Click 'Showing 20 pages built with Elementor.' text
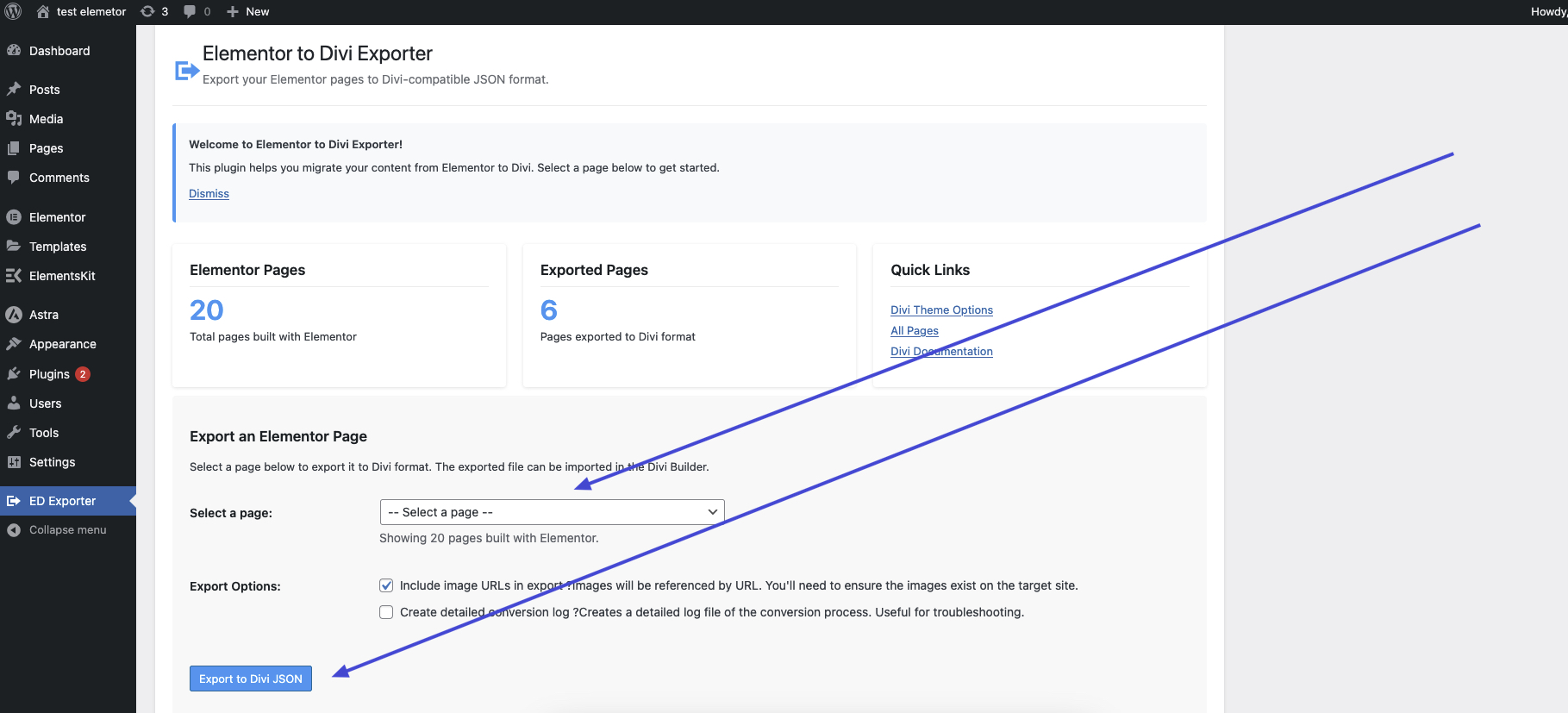 click(489, 538)
